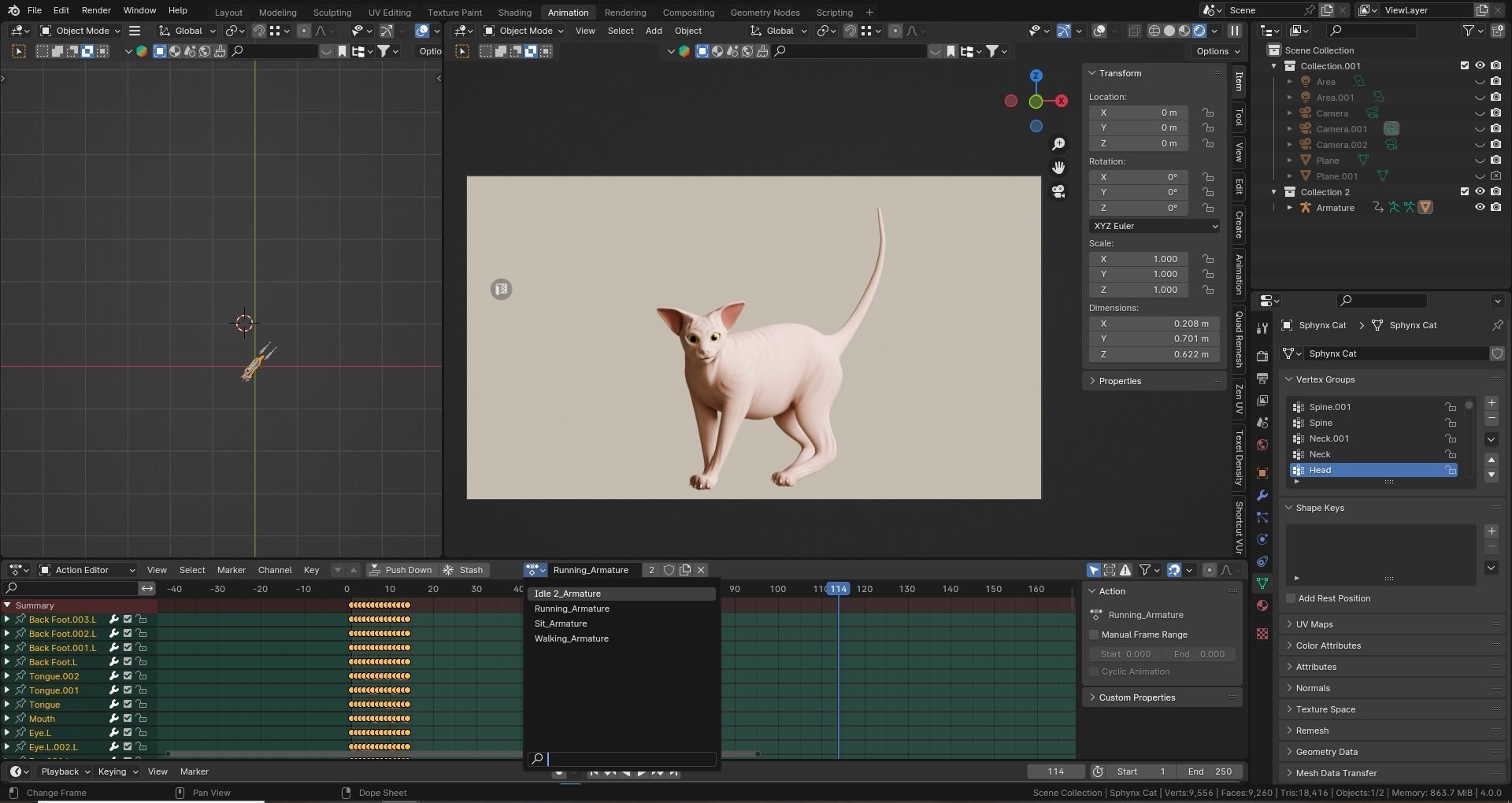The height and width of the screenshot is (803, 1512).
Task: Create new collection in outliner header
Action: click(1496, 31)
